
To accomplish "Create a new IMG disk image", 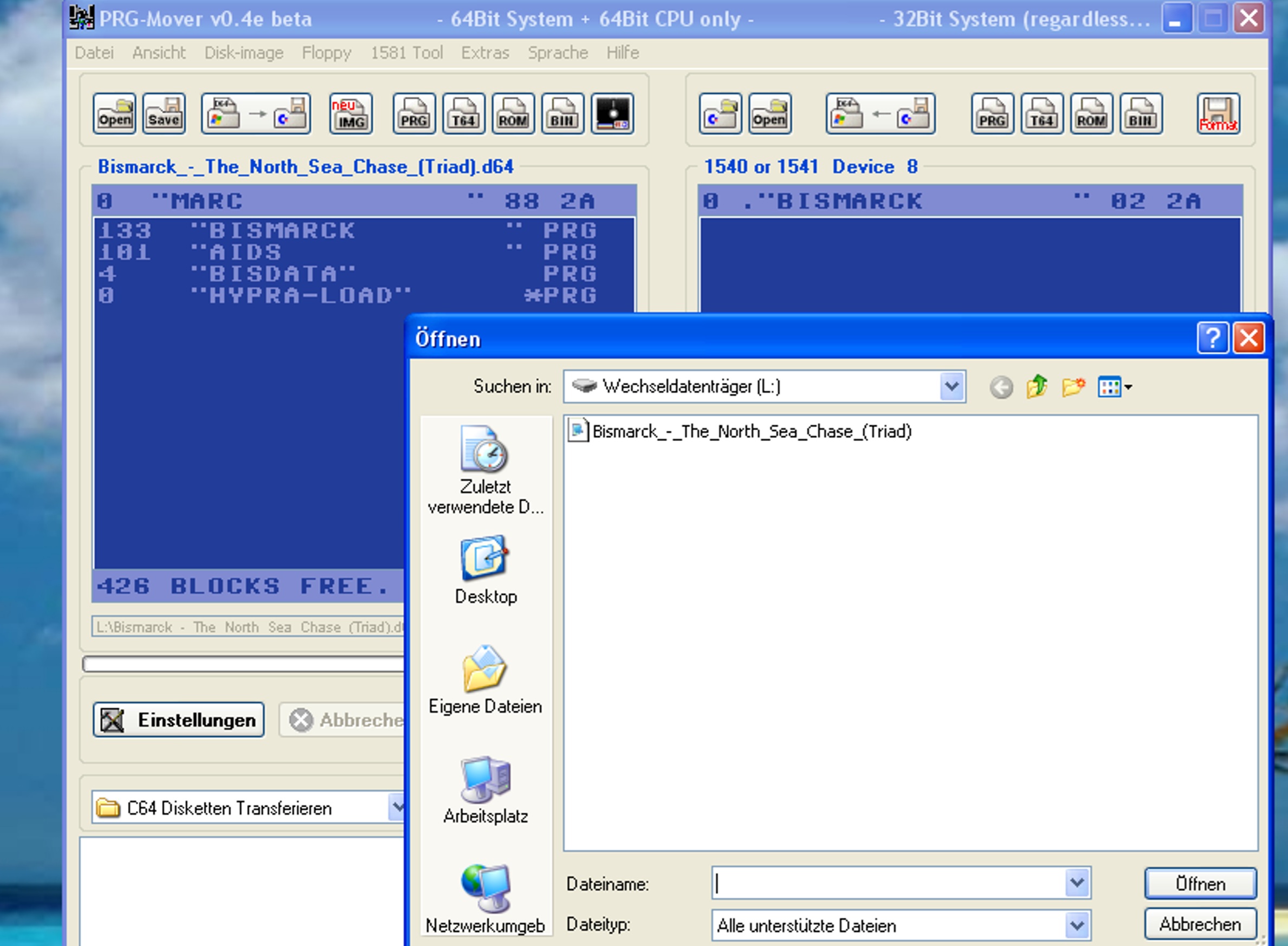I will pyautogui.click(x=351, y=113).
